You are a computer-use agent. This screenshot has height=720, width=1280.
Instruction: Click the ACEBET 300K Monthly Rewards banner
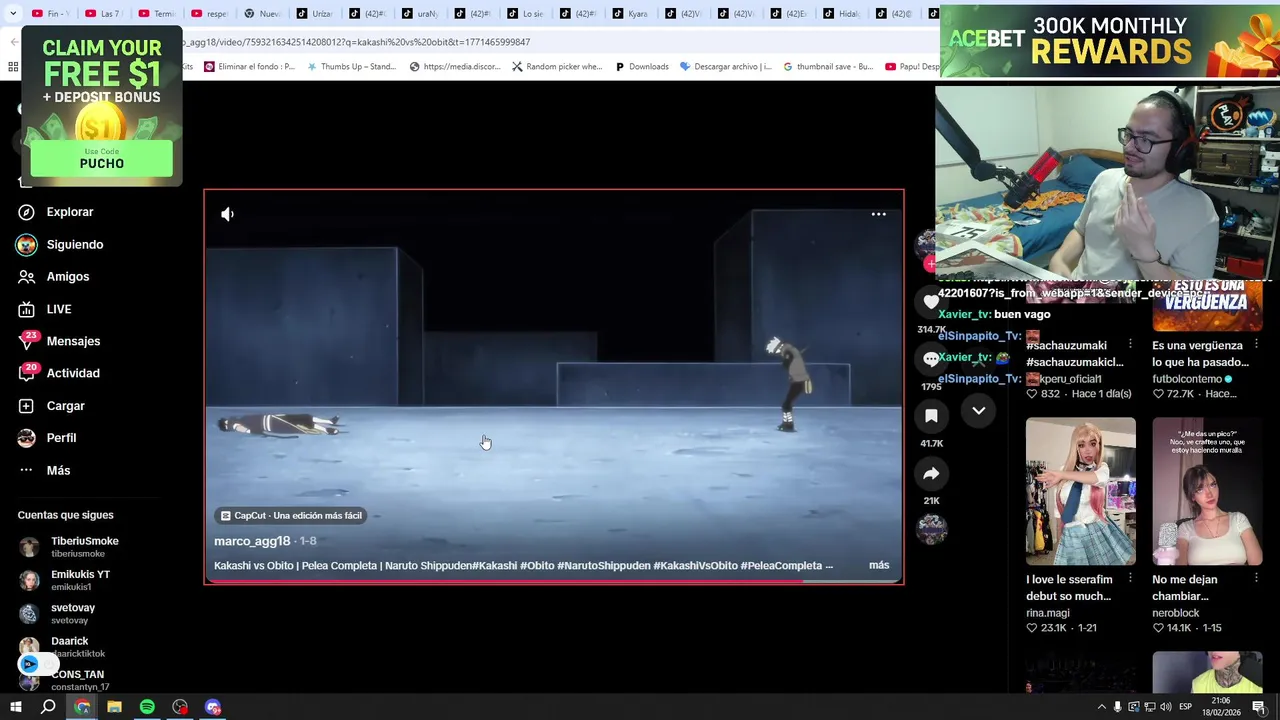pyautogui.click(x=1110, y=41)
